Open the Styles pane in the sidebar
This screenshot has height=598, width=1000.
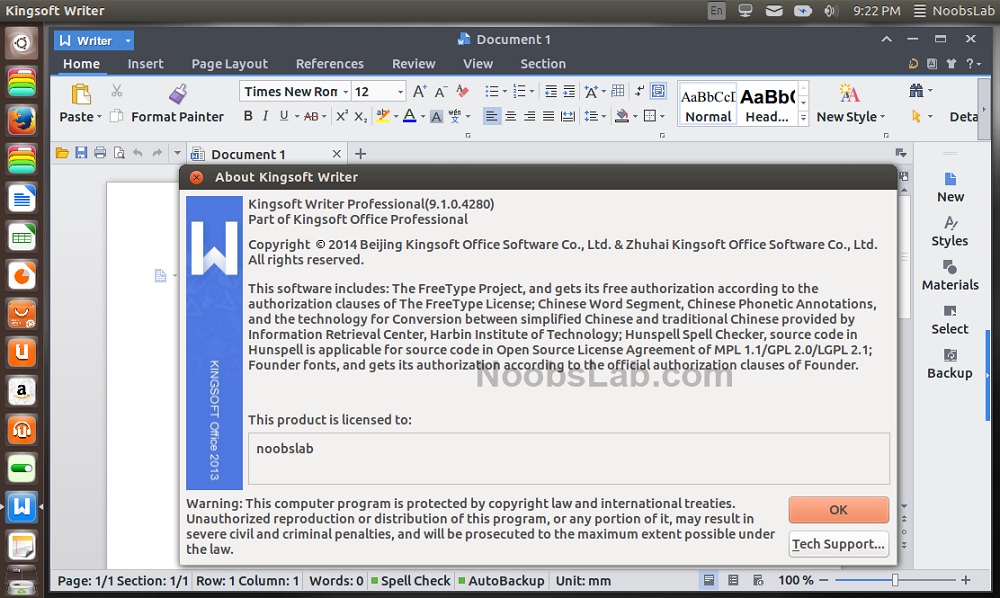tap(950, 231)
